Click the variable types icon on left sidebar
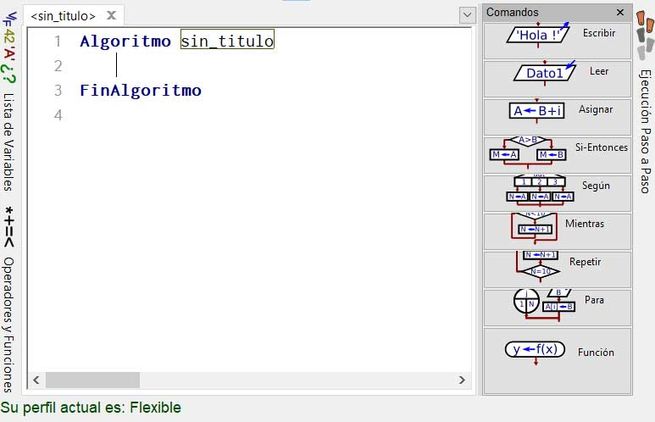Screen dimensions: 655x422 (8, 47)
